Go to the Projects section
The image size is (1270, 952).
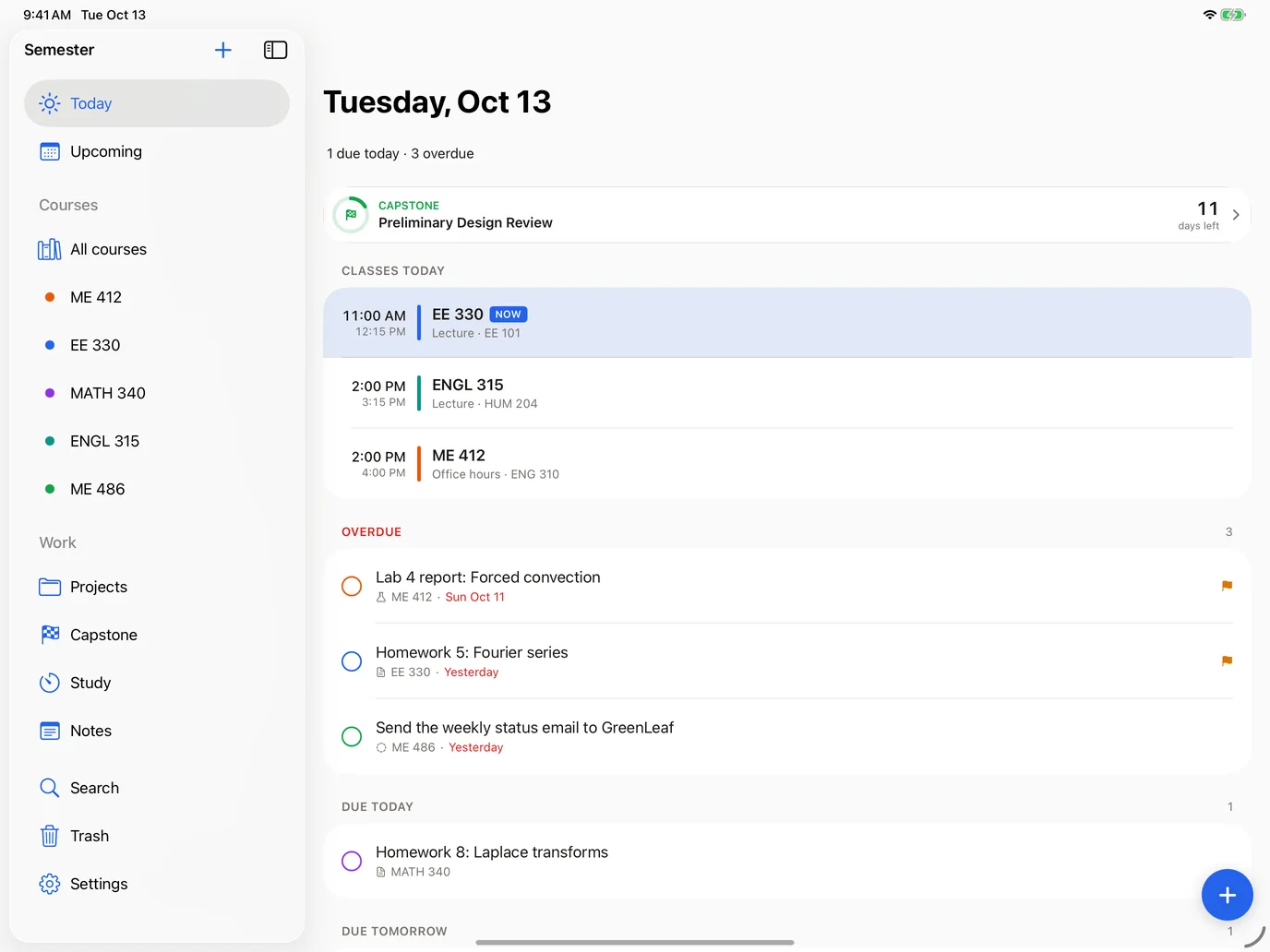pos(157,587)
